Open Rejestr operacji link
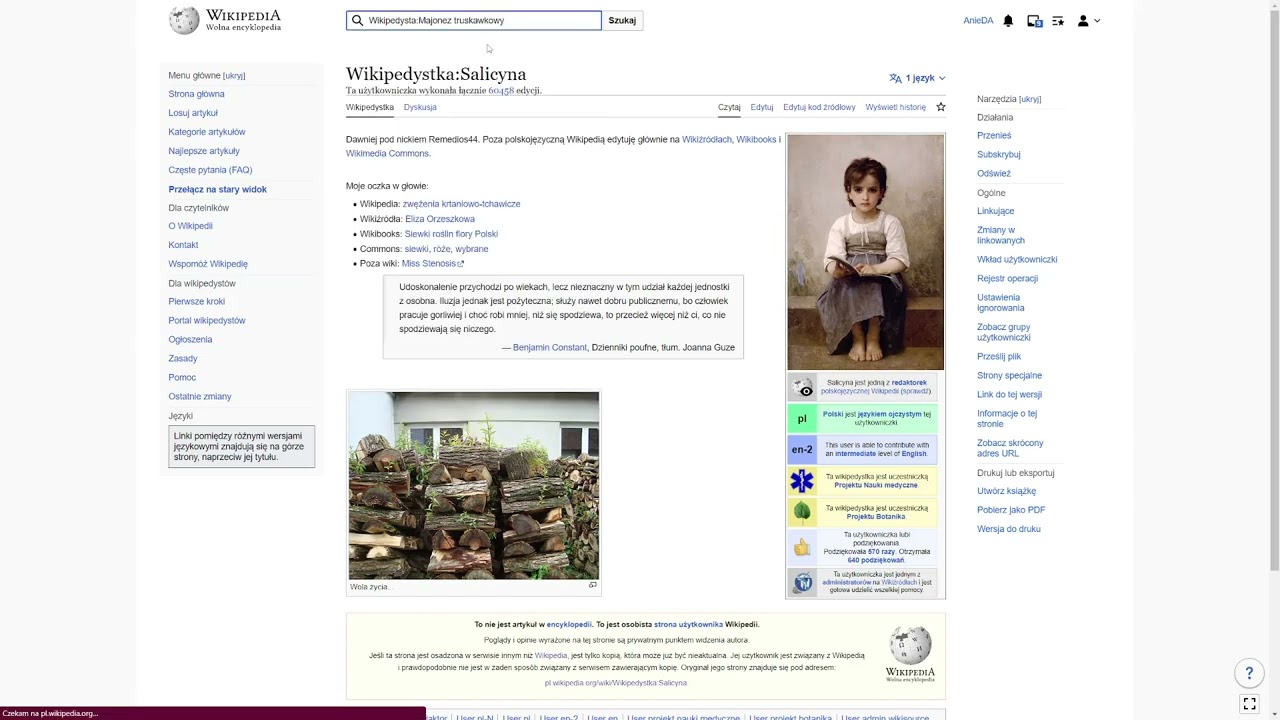1280x720 pixels. [1007, 278]
